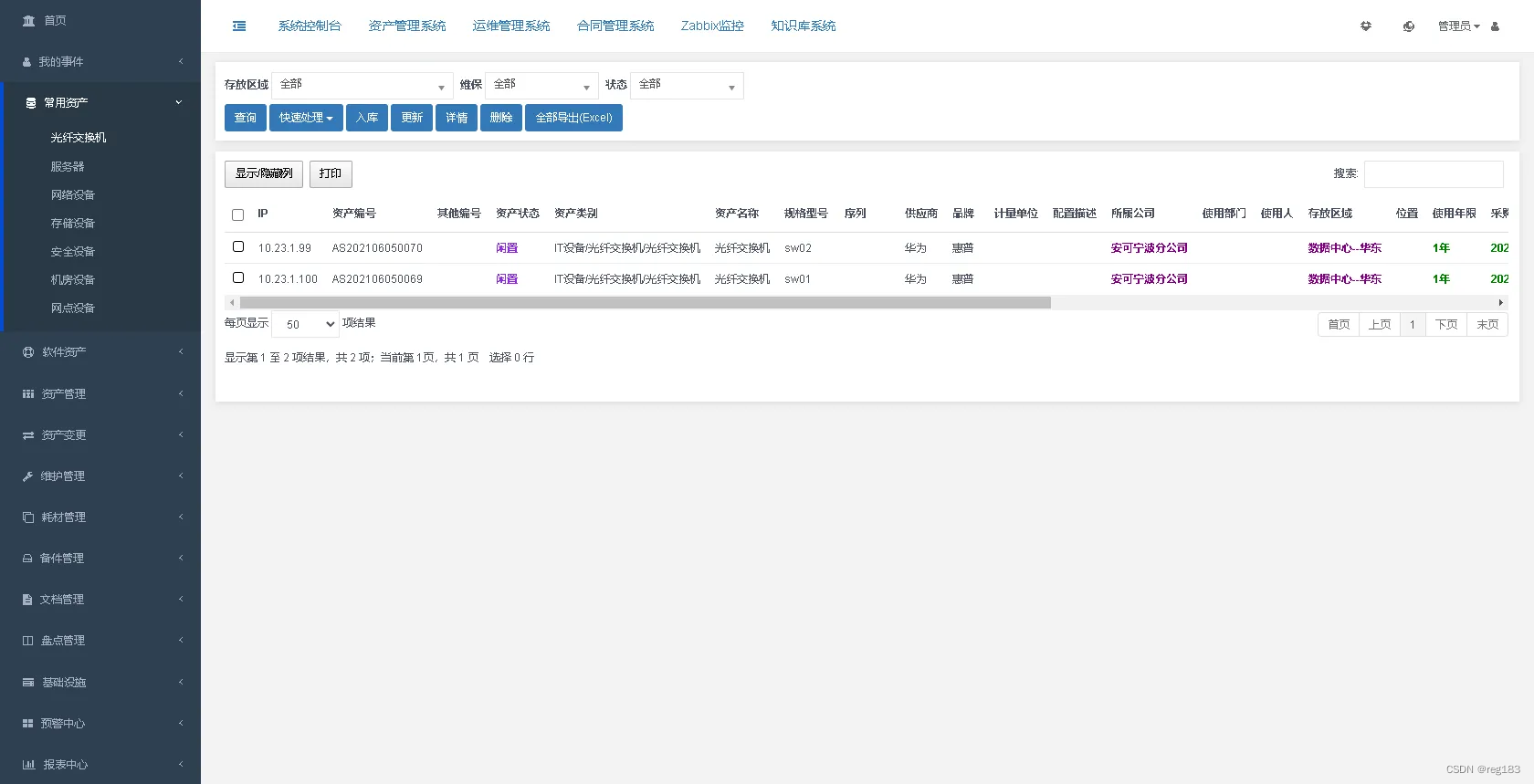Click the table scrollbar left arrow

(232, 302)
